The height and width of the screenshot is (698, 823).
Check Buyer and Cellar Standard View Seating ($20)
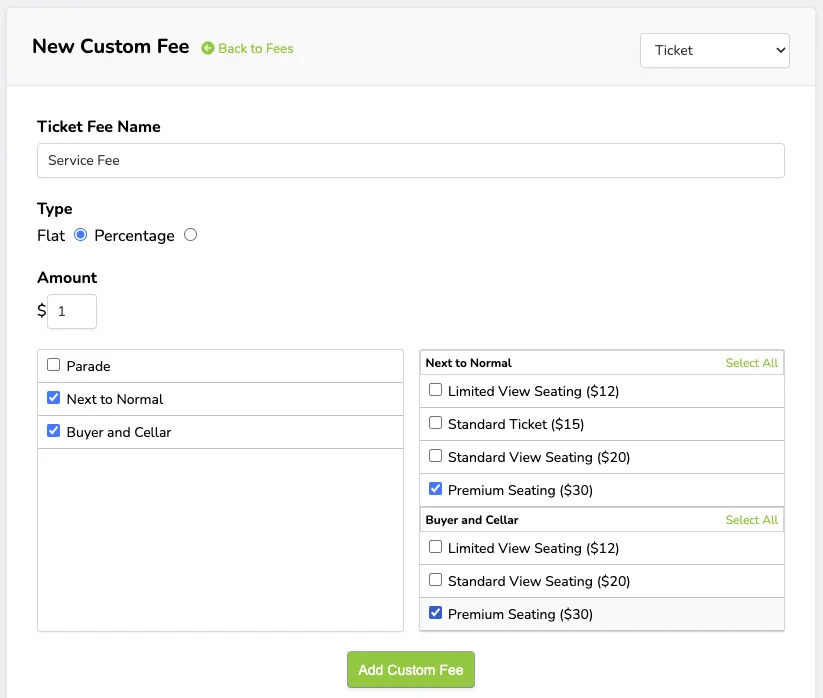pos(436,580)
